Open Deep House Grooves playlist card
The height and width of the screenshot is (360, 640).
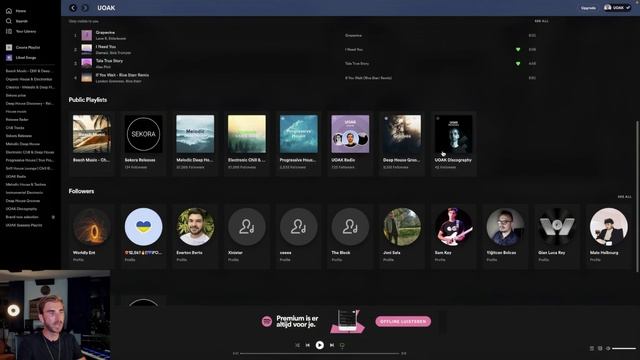[x=402, y=143]
